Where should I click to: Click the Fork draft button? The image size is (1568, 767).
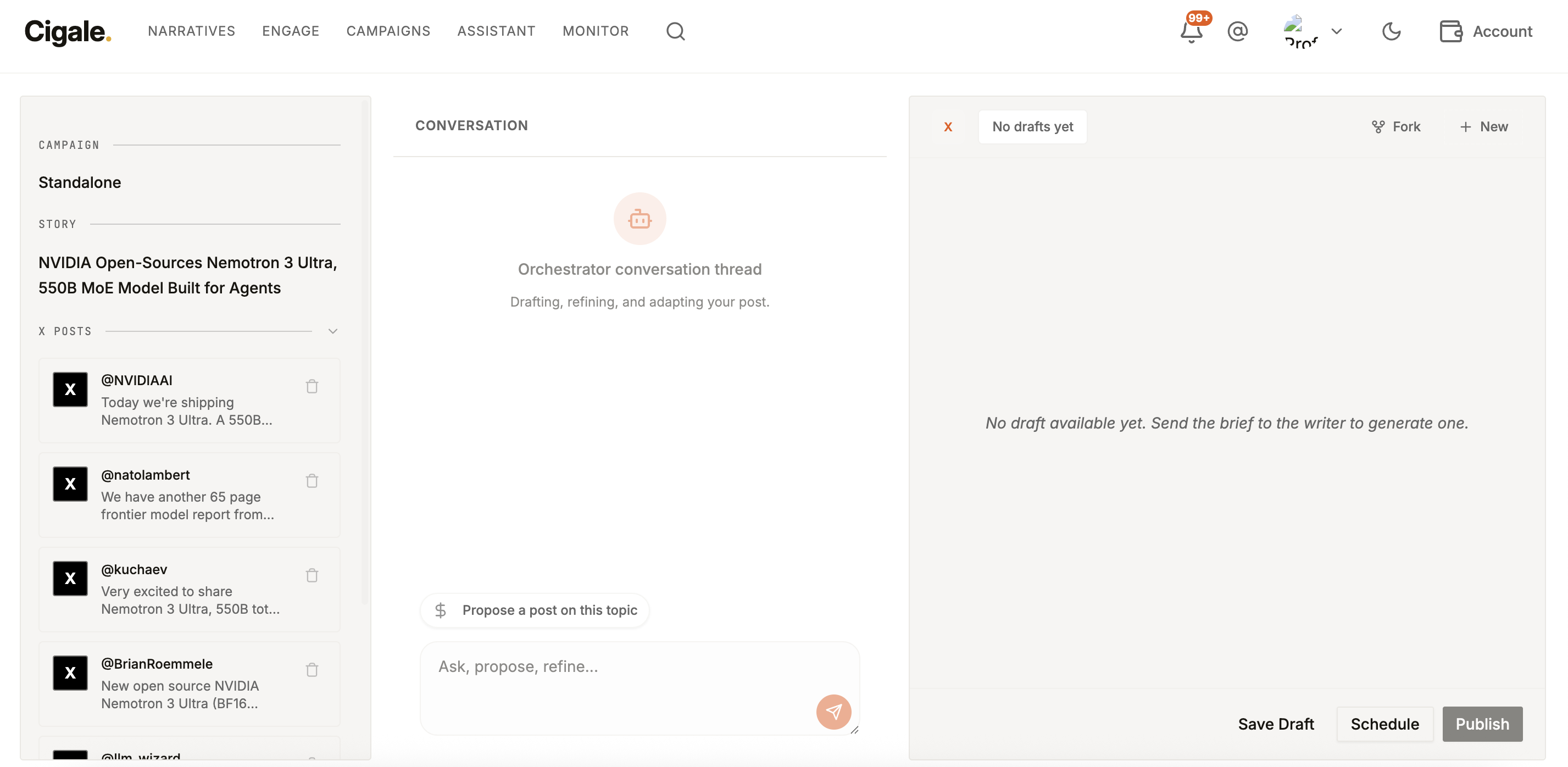point(1395,126)
